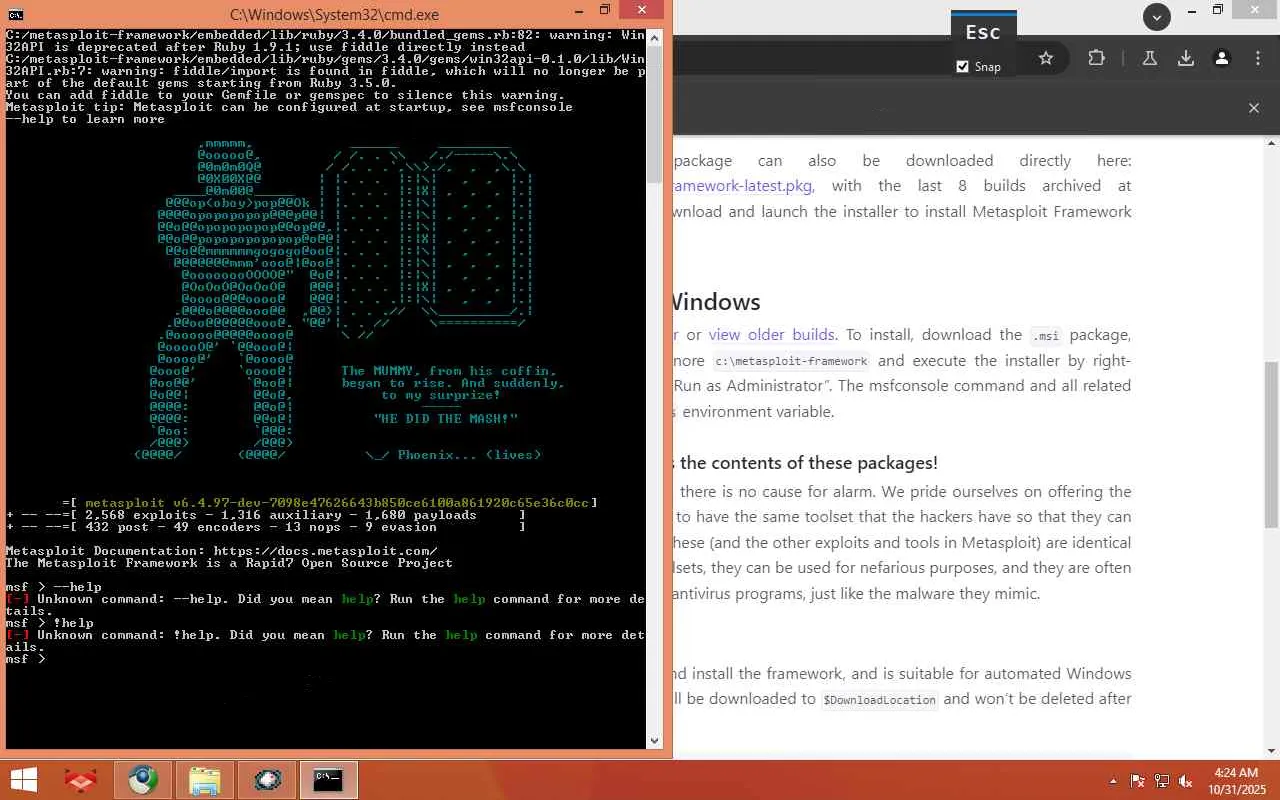Click 'Rapid7 Open Source Project' line
Screen dimensions: 1280x800
tap(229, 563)
